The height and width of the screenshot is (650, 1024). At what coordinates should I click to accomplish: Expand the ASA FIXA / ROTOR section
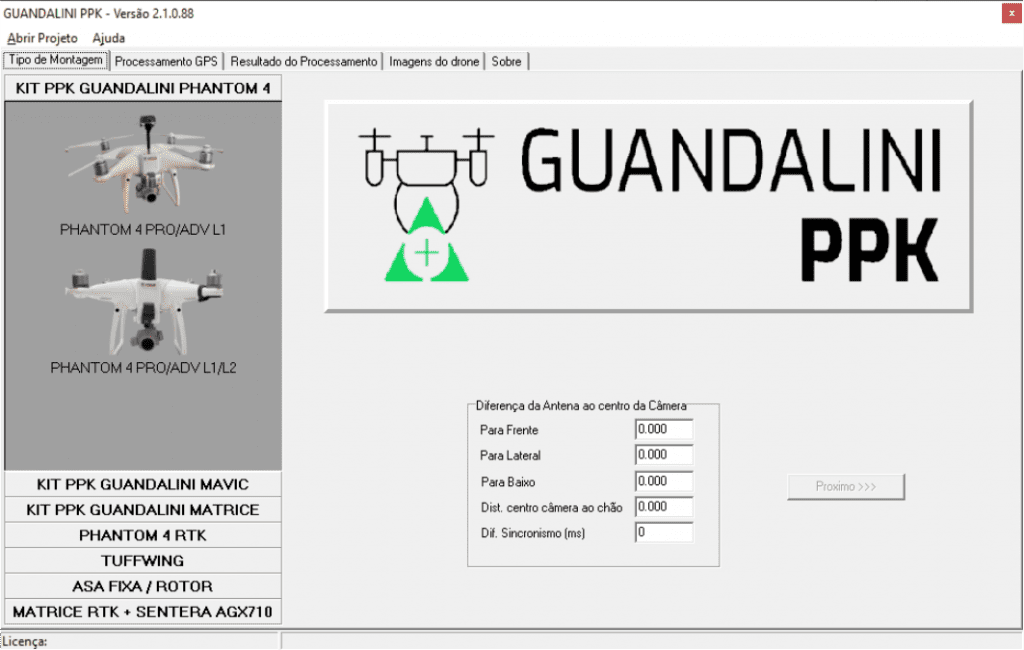143,586
